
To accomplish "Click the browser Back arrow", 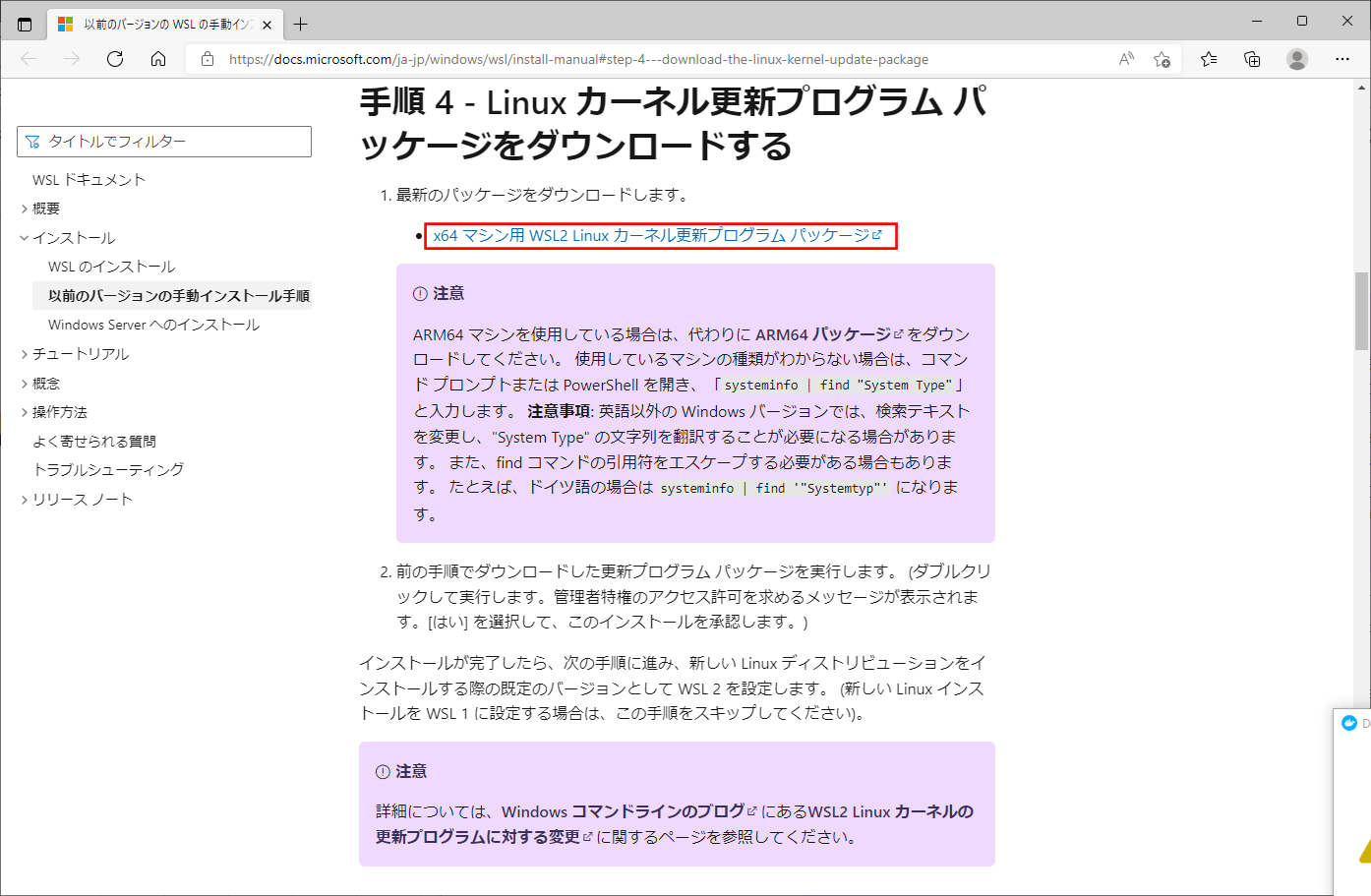I will pyautogui.click(x=29, y=59).
